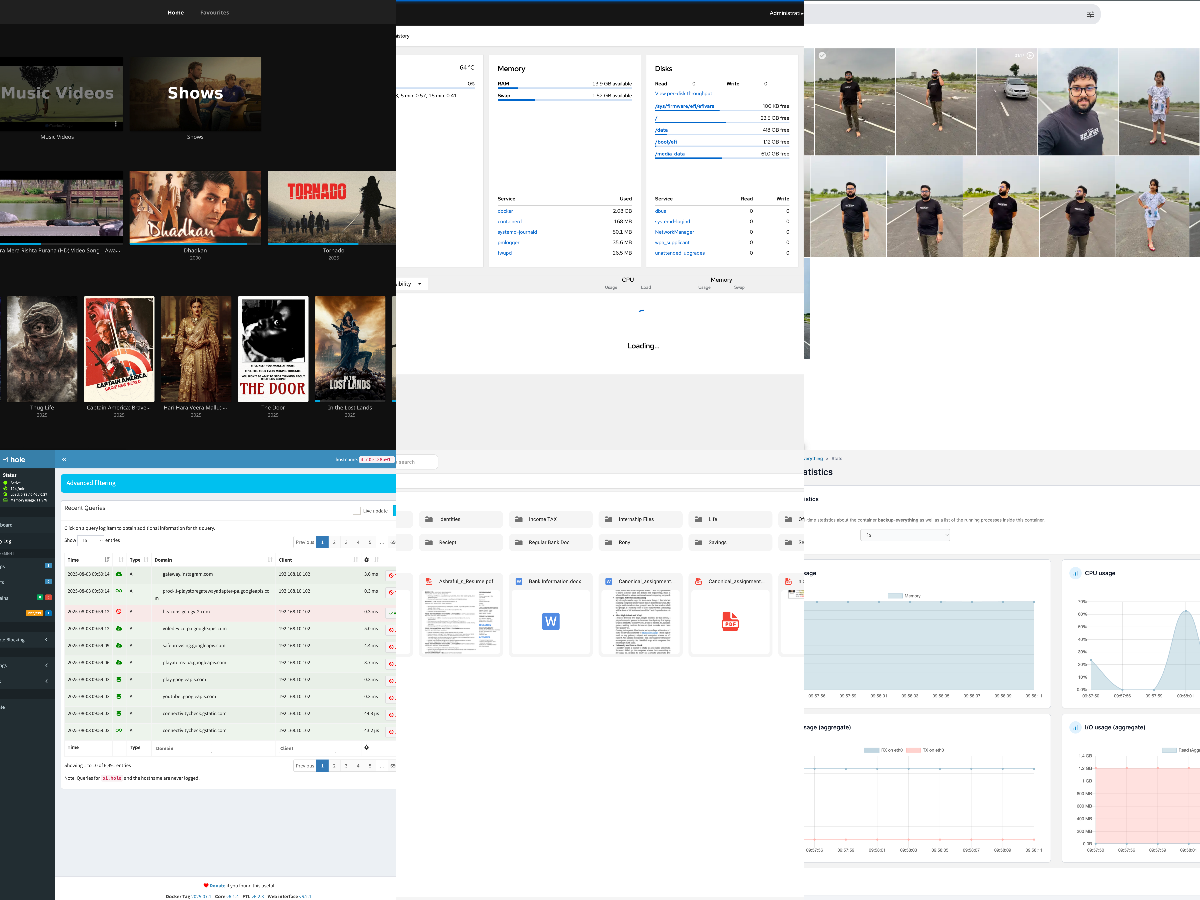Expand the Advanced filtering panel in Pi-hole
This screenshot has height=900, width=1200.
[x=228, y=483]
